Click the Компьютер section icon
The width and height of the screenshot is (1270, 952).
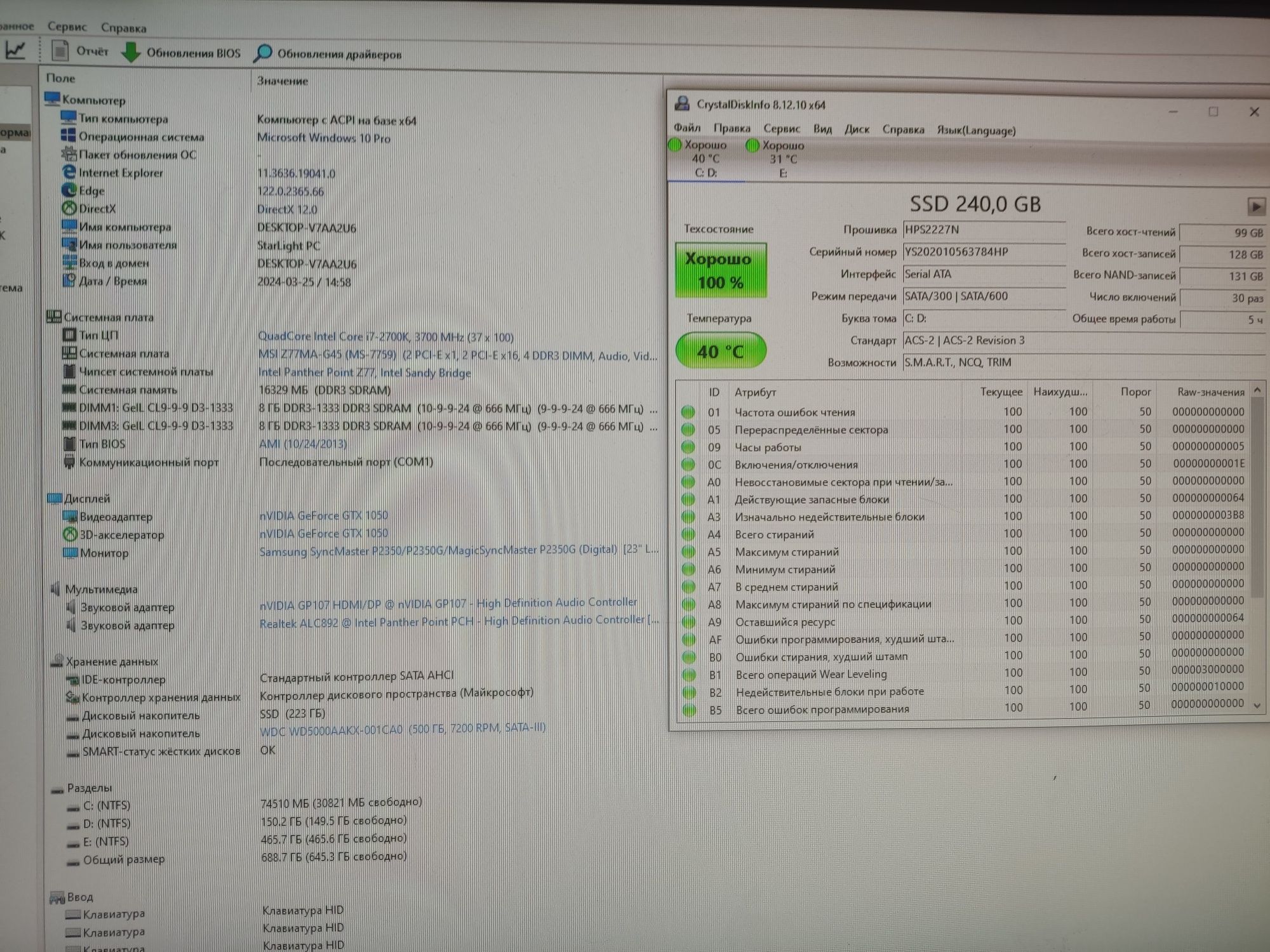click(52, 99)
